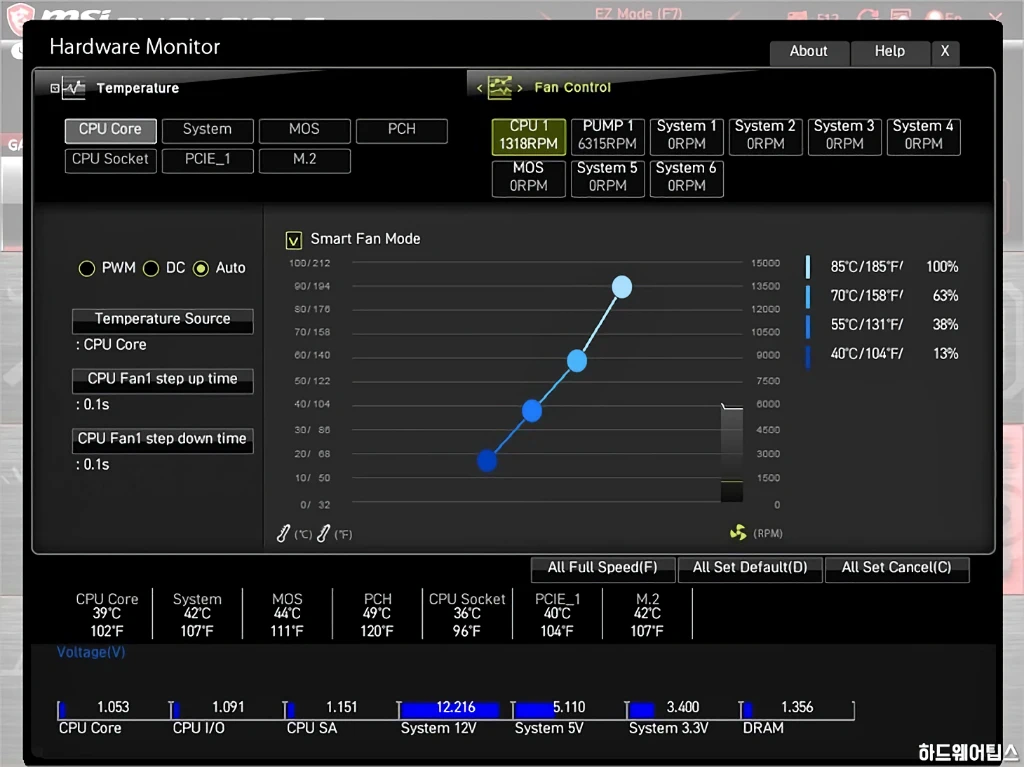
Task: Click the CPU Core 1.053 voltage value
Action: coord(113,708)
